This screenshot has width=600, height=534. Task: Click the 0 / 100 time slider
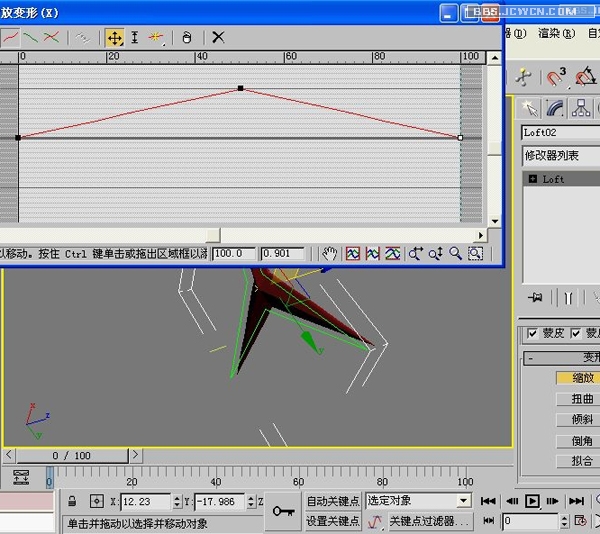[x=72, y=456]
